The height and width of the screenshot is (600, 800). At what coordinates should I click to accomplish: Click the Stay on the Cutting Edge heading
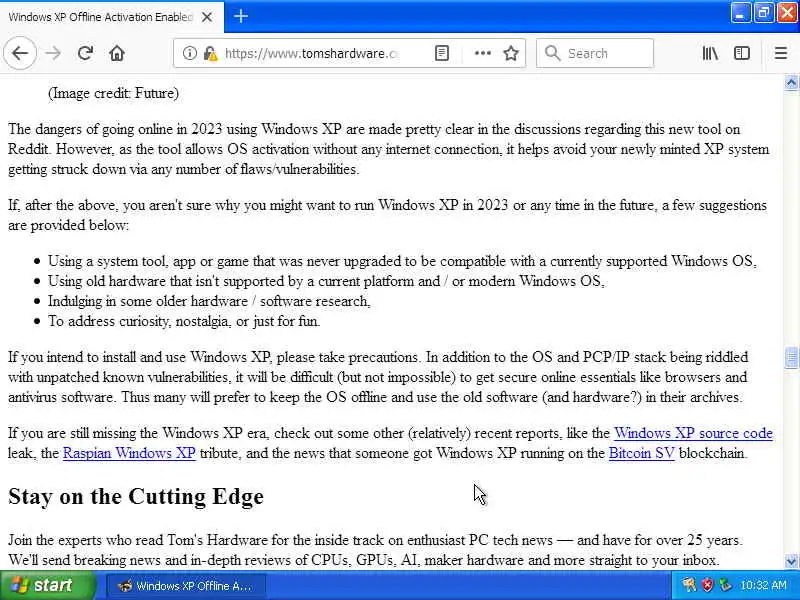[x=136, y=496]
